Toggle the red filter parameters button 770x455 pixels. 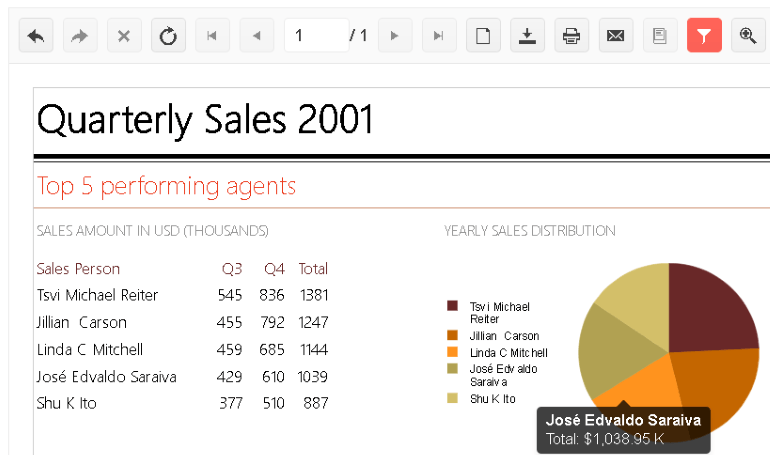(x=704, y=36)
